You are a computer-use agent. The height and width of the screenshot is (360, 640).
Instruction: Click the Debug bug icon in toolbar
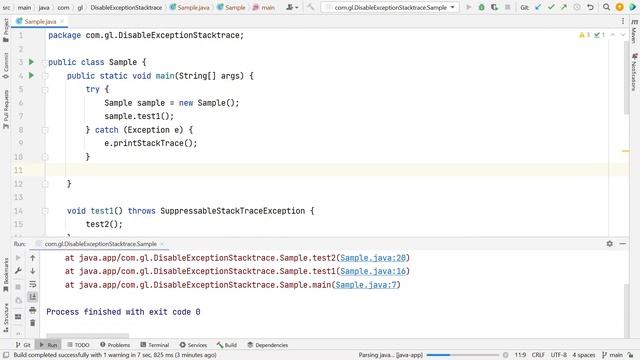[x=482, y=7]
